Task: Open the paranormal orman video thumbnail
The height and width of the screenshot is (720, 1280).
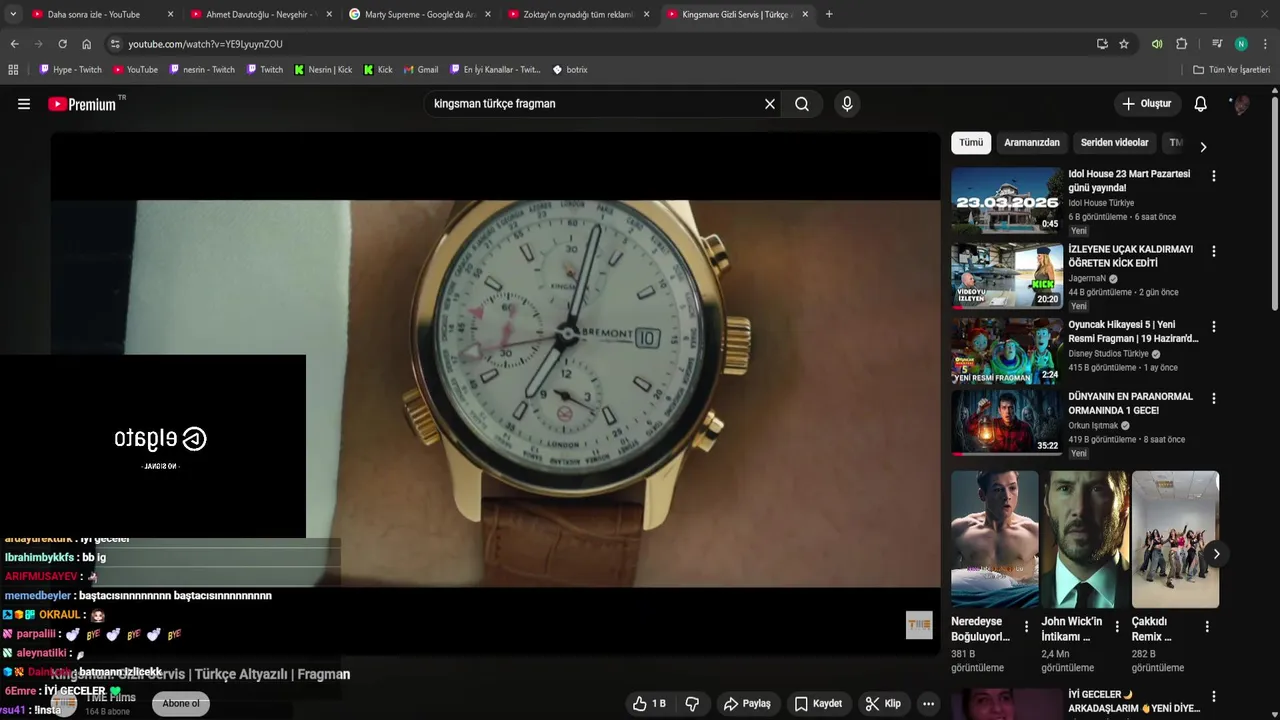Action: point(1006,423)
